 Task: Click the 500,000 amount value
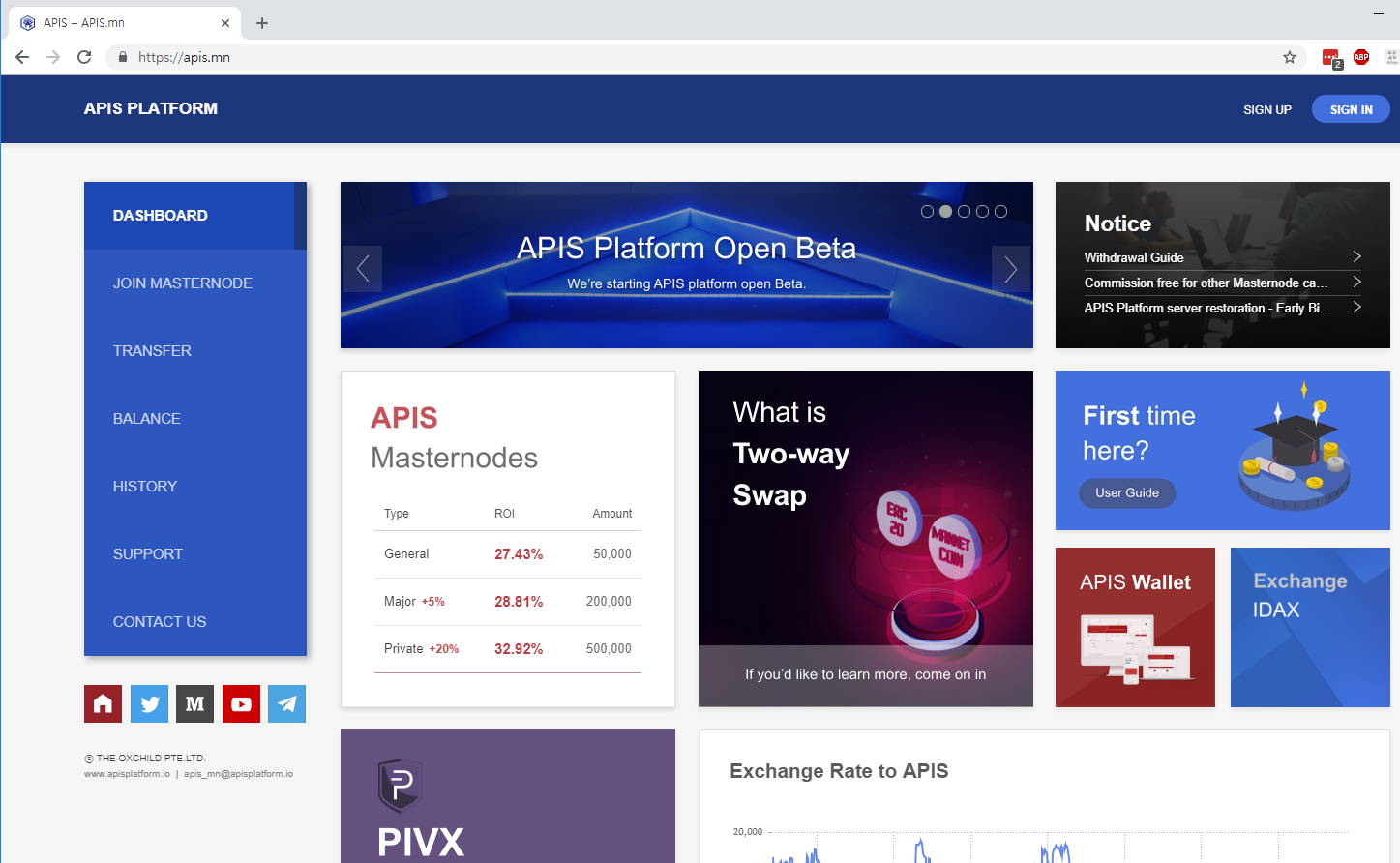609,649
